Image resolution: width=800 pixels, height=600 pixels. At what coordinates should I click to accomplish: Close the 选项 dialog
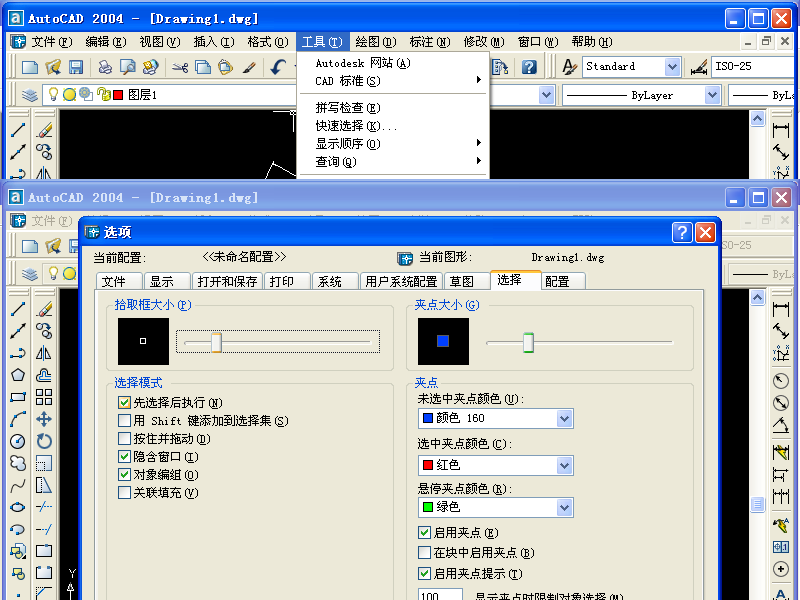(x=705, y=233)
